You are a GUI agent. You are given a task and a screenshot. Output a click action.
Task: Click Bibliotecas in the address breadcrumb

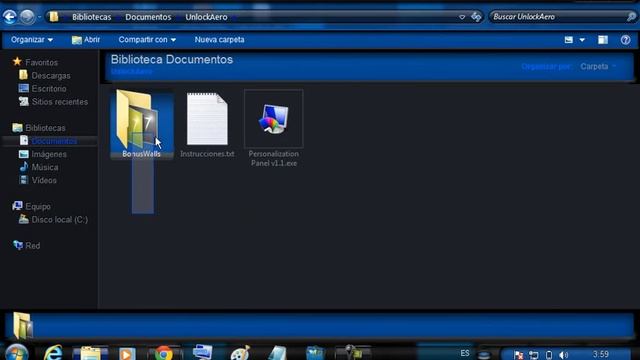(91, 17)
